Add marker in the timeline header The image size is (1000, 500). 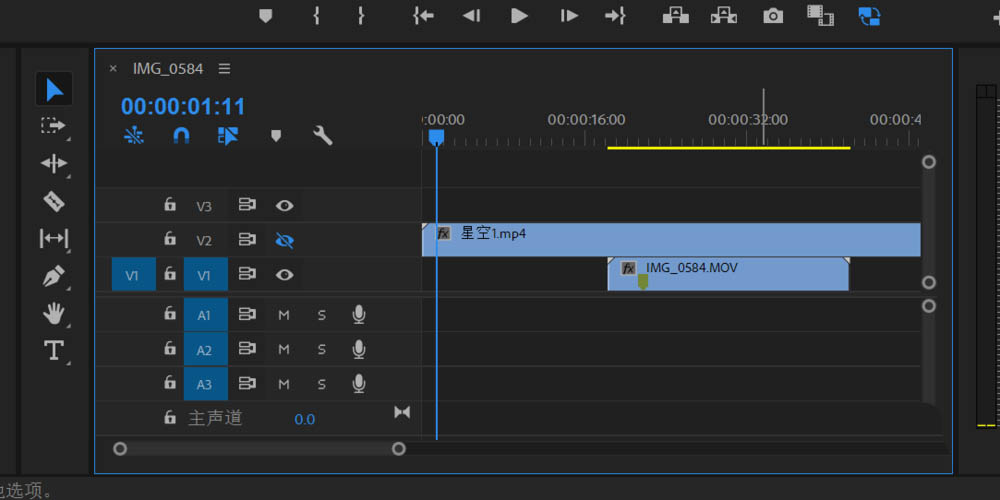276,136
